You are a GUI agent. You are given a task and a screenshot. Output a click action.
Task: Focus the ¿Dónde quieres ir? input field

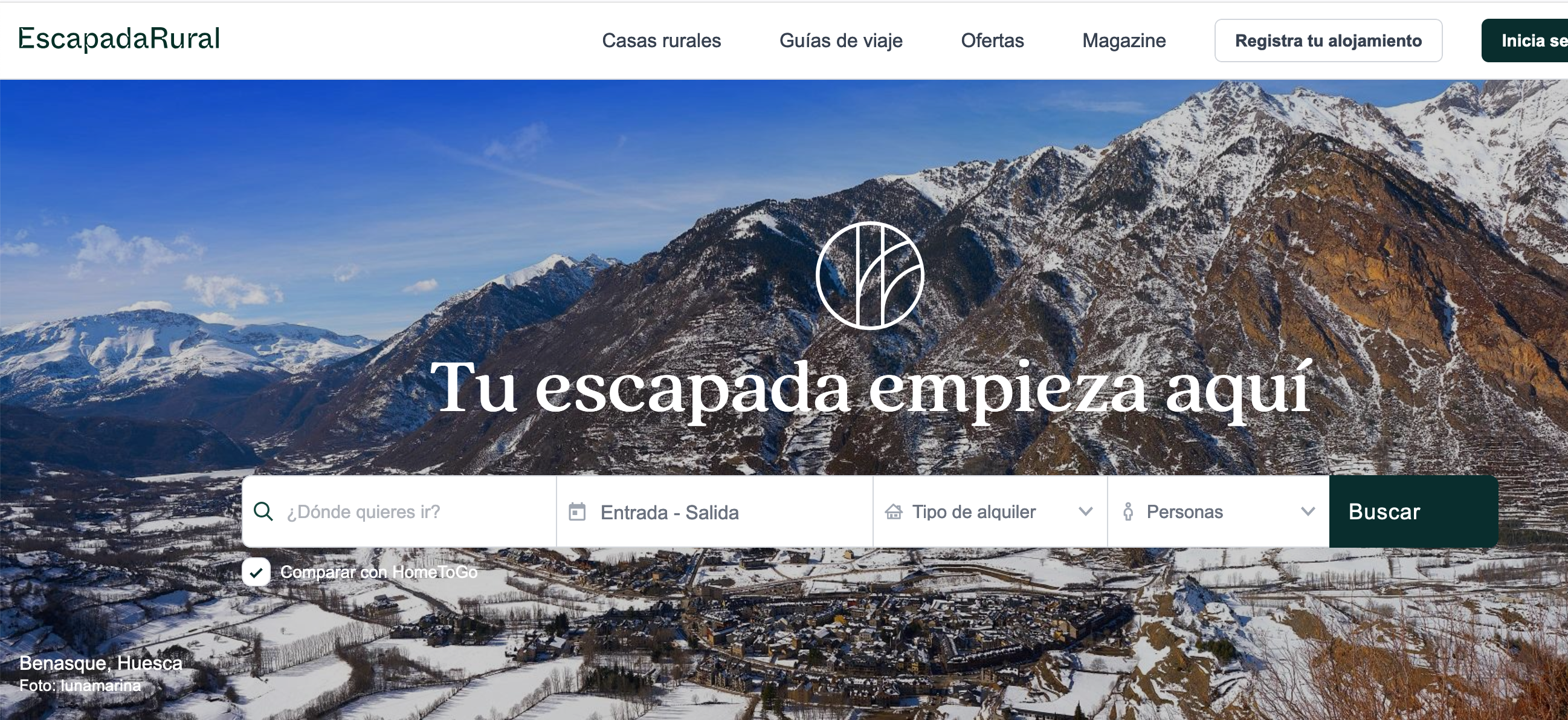(399, 511)
